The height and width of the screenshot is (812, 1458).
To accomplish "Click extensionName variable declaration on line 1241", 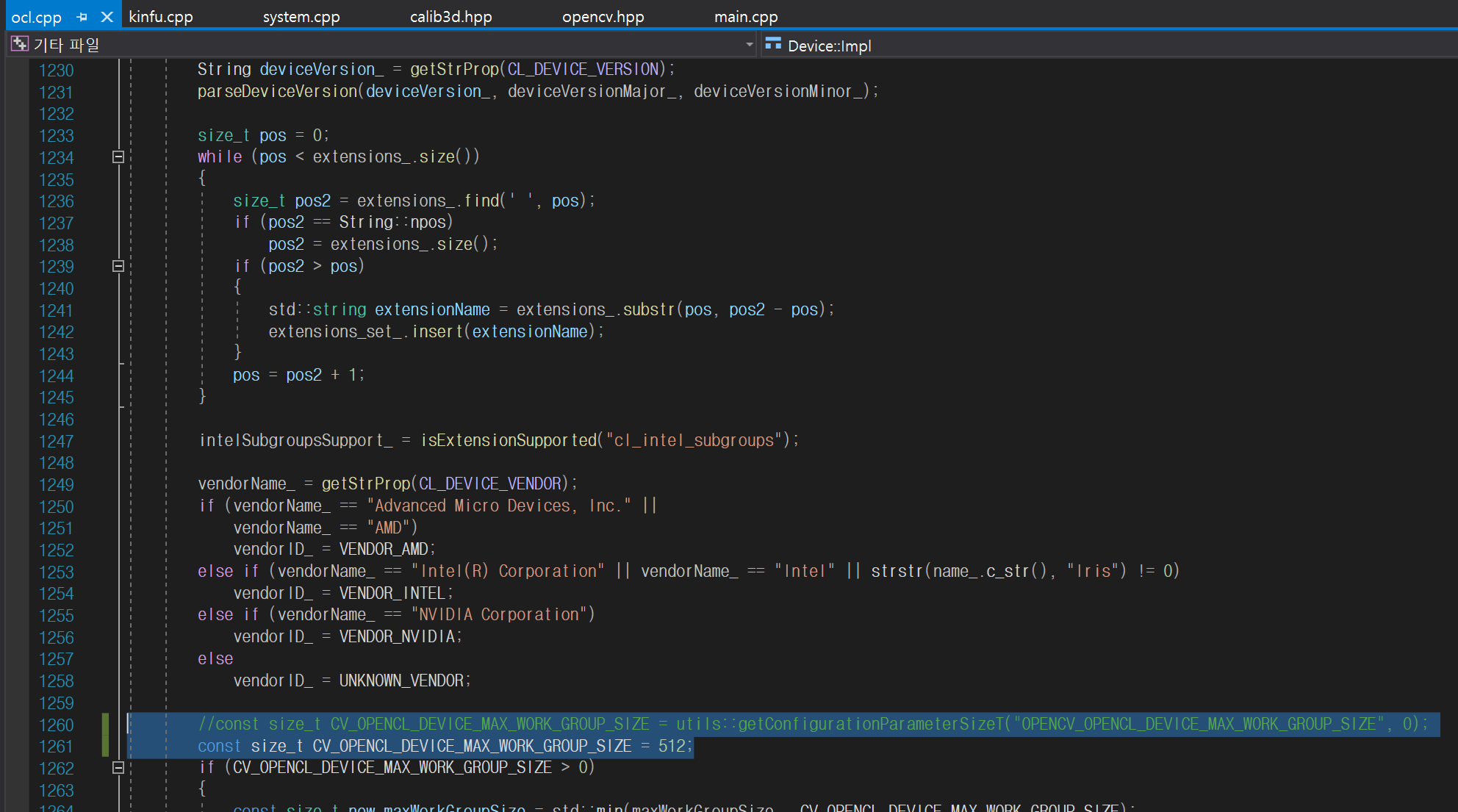I will pyautogui.click(x=432, y=309).
